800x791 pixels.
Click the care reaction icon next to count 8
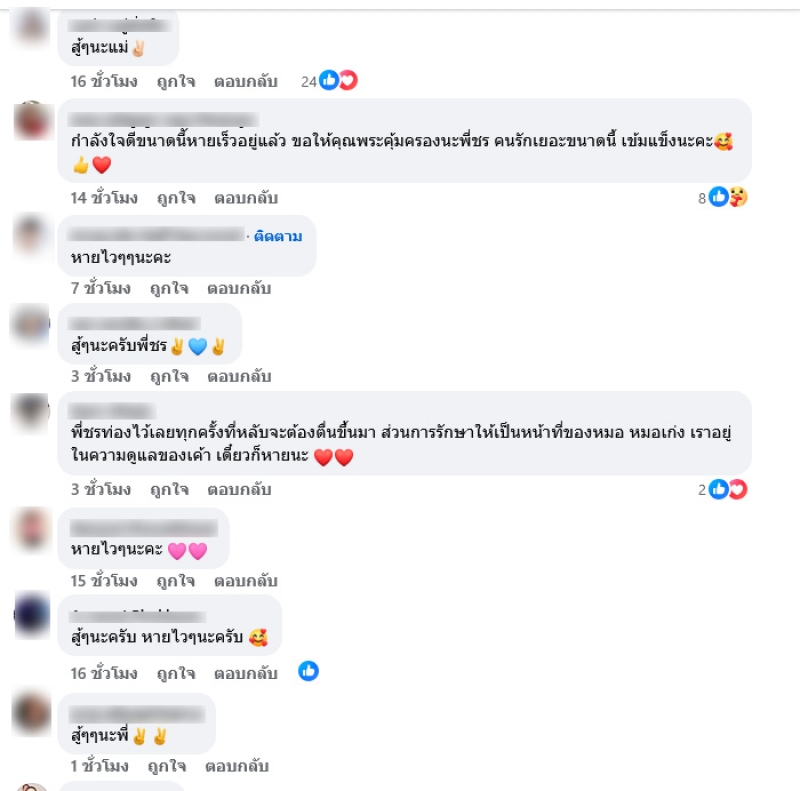[x=738, y=197]
